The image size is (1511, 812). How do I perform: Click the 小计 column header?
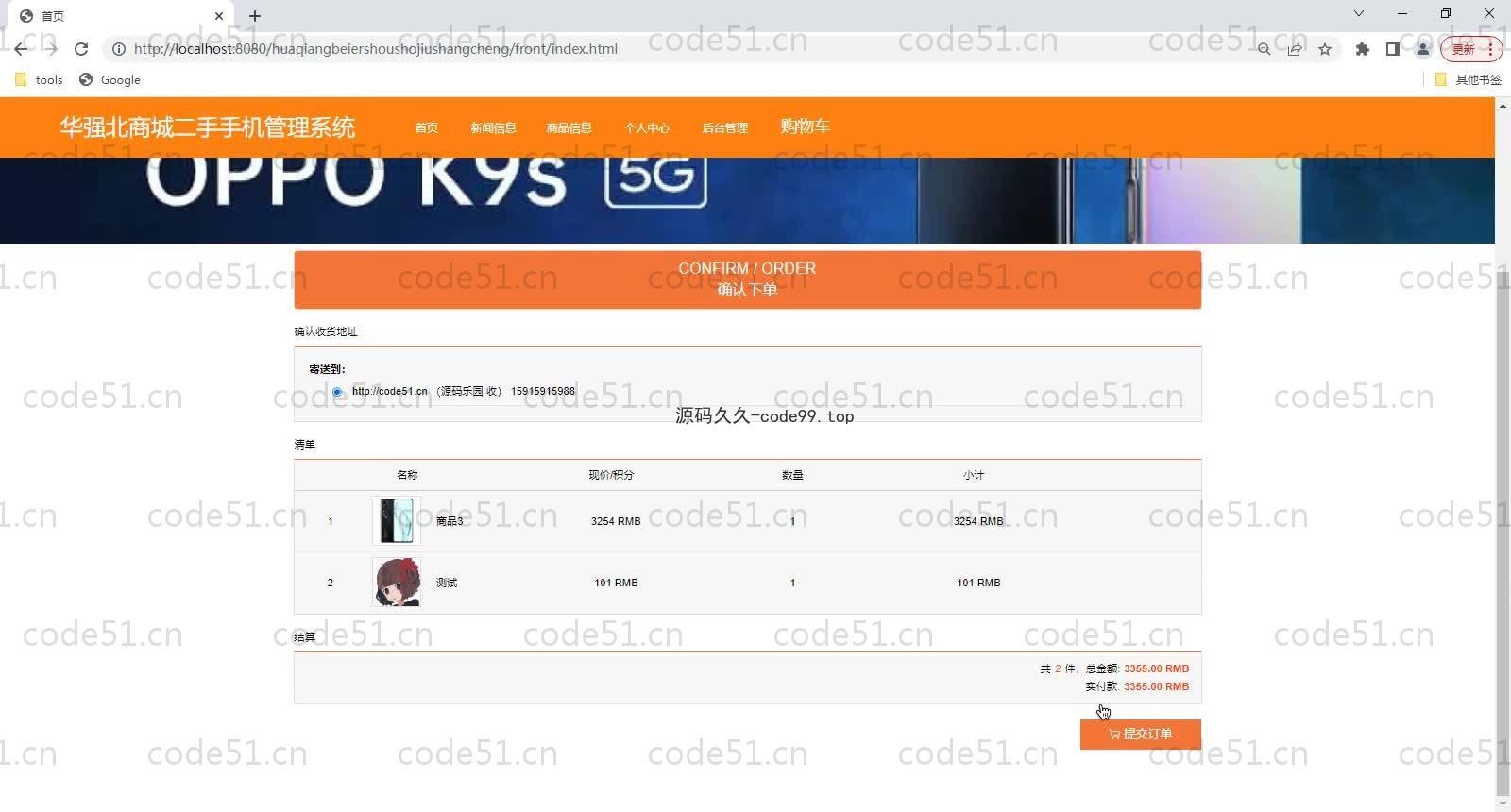pos(974,475)
